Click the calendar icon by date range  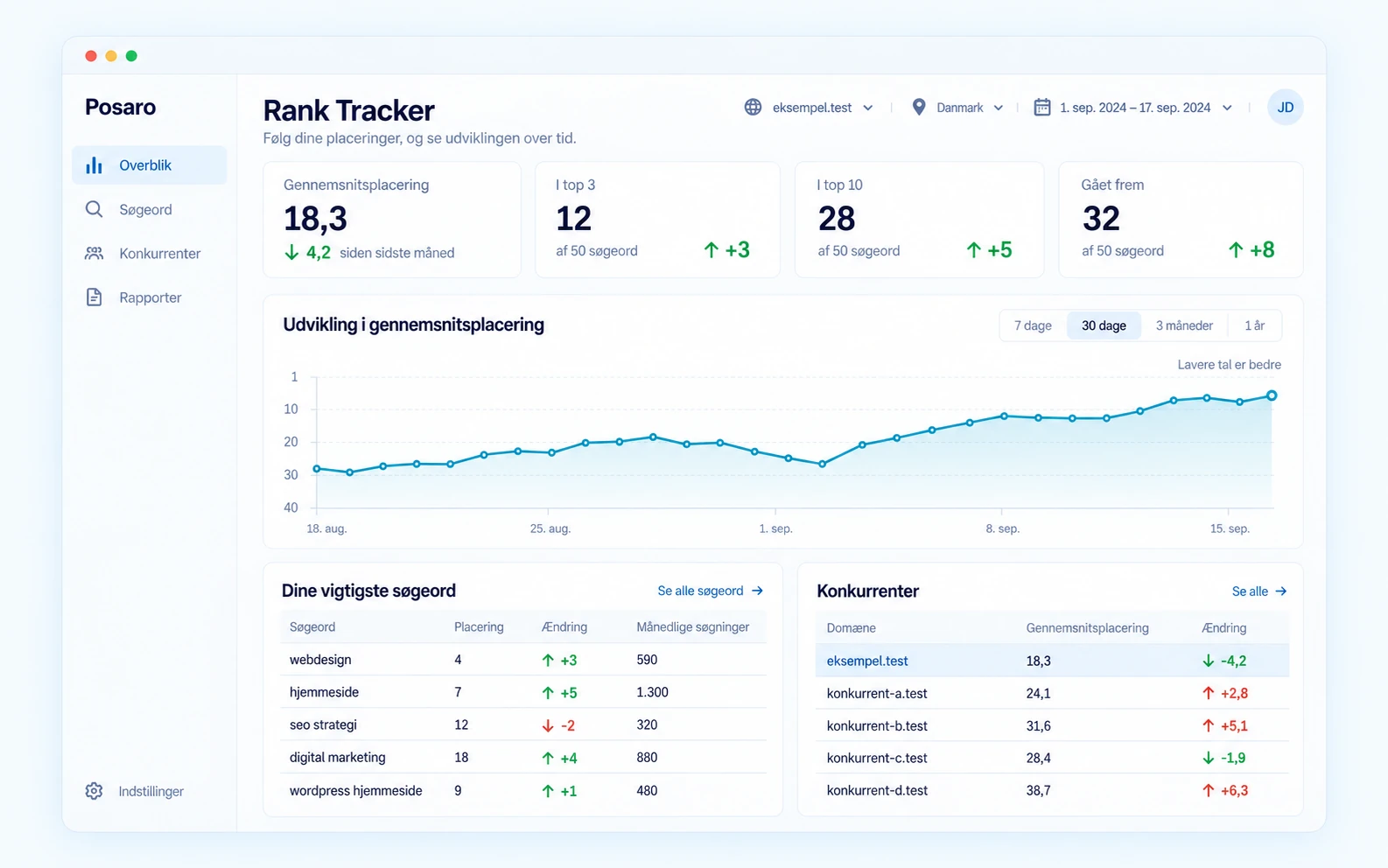click(1042, 107)
